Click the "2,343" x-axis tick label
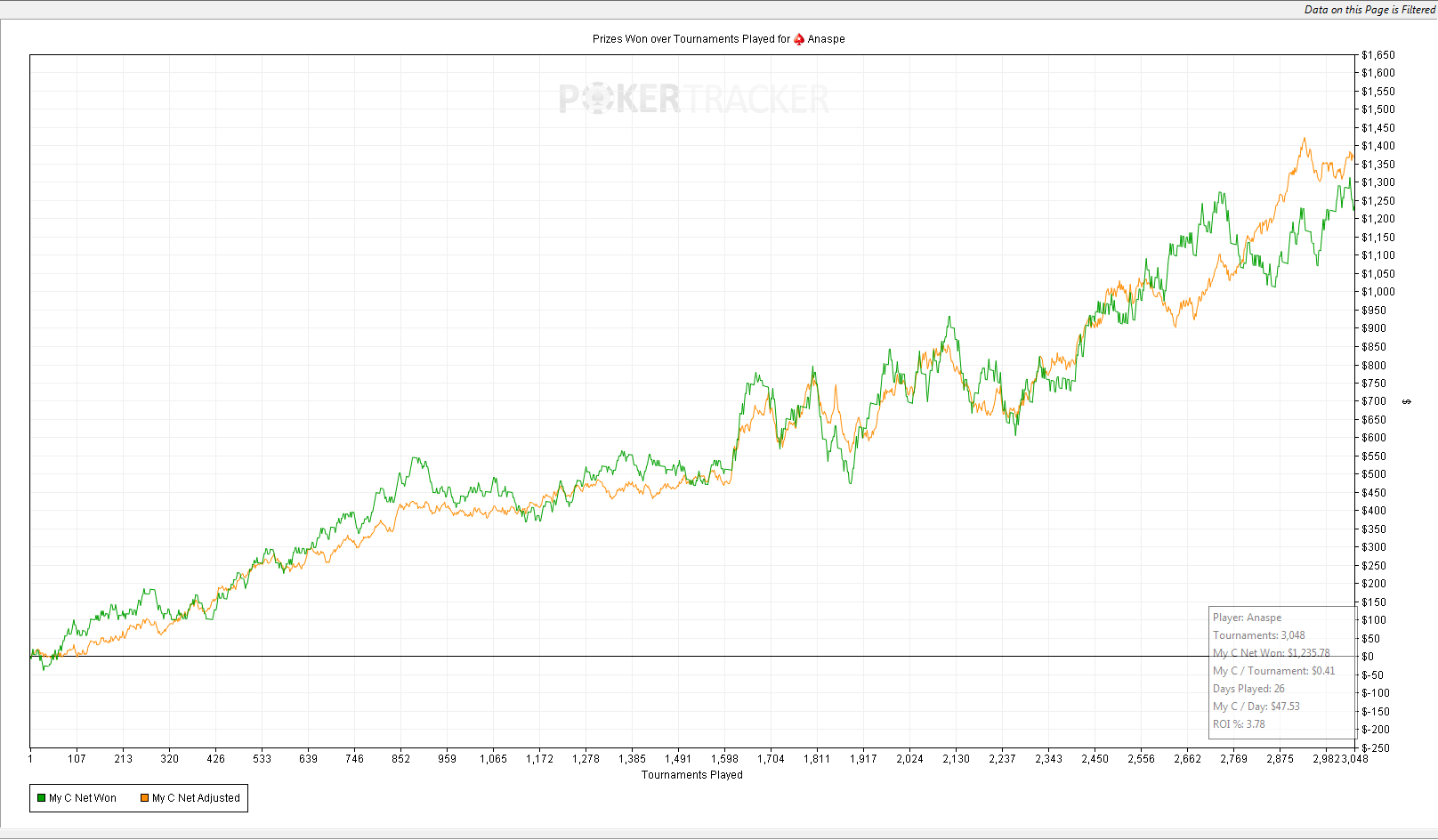This screenshot has width=1438, height=840. pos(1048,759)
